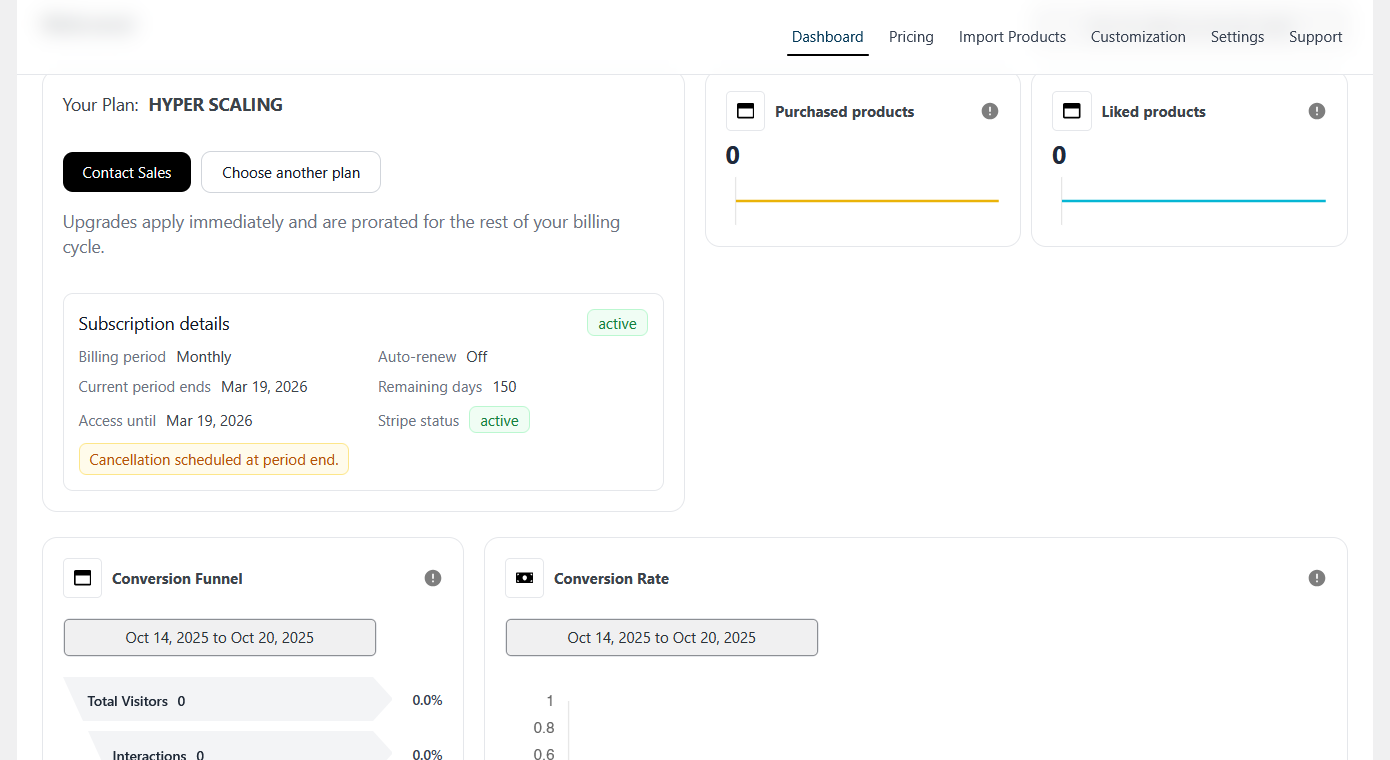Expand the Conversion Rate date range selector

(662, 638)
